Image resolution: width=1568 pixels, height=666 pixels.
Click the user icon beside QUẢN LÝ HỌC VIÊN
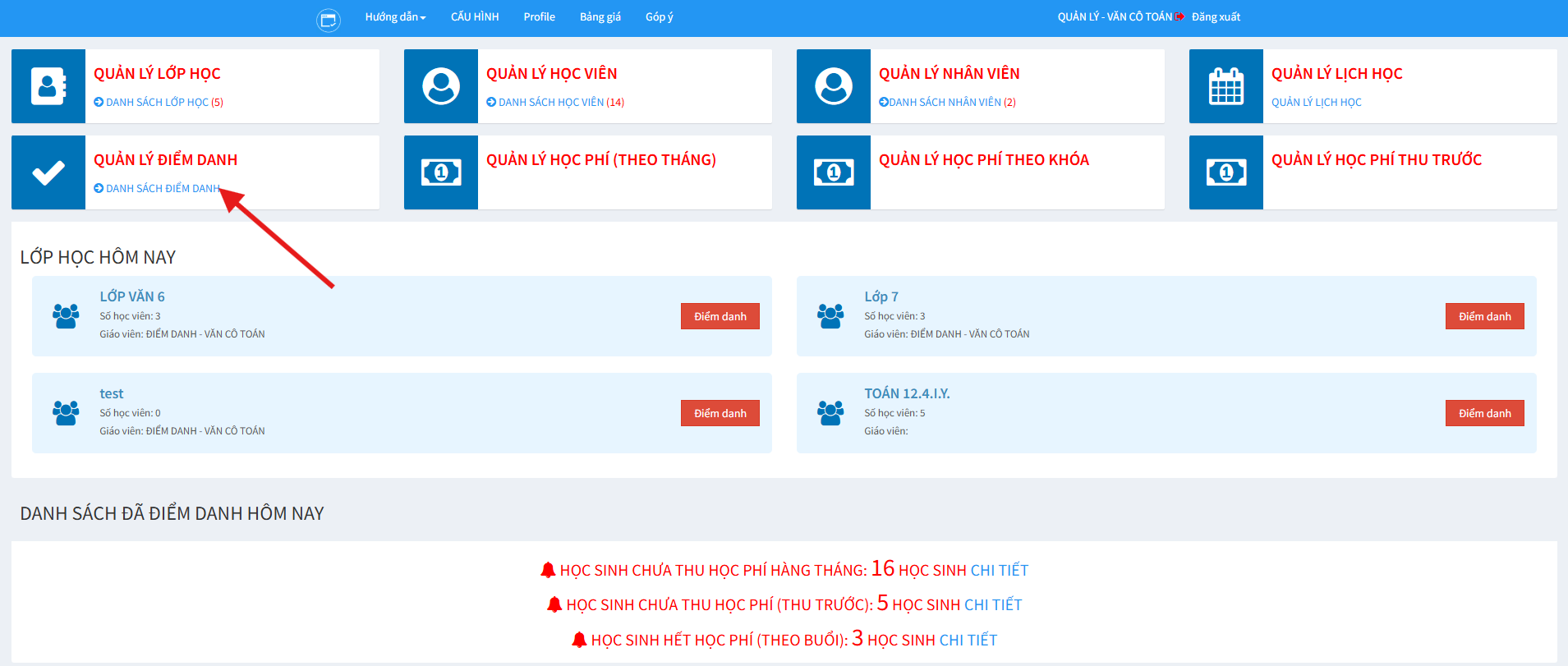pos(440,86)
